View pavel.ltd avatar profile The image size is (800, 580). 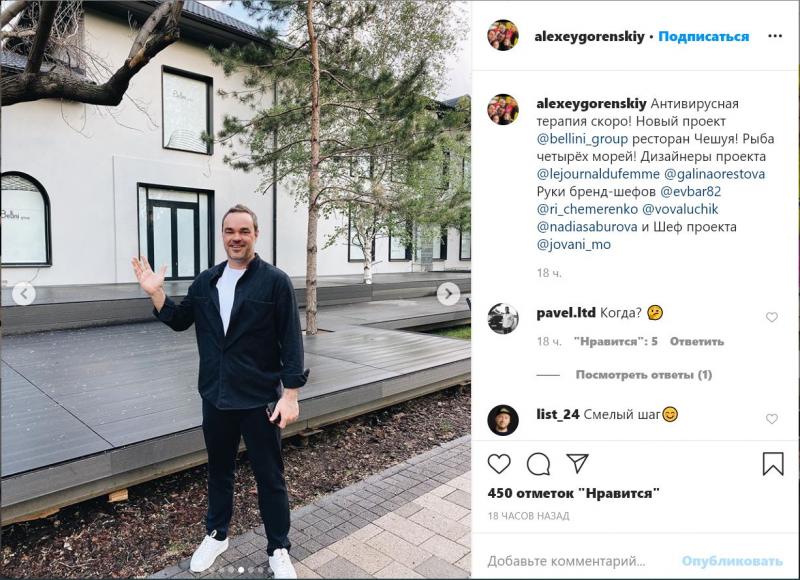click(503, 318)
